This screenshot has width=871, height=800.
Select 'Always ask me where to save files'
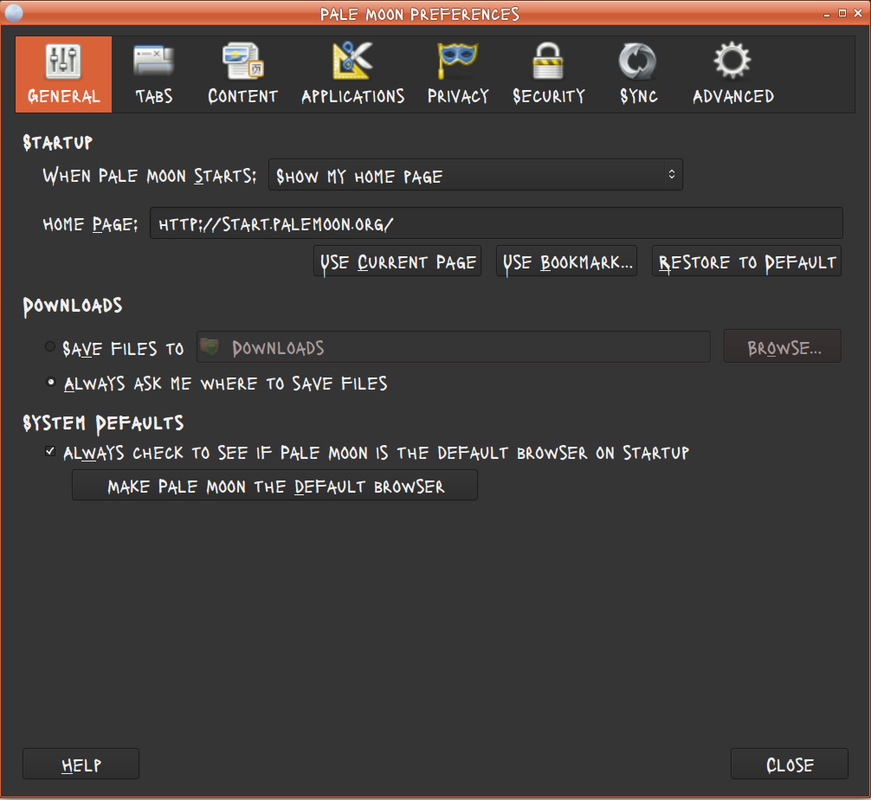click(51, 382)
